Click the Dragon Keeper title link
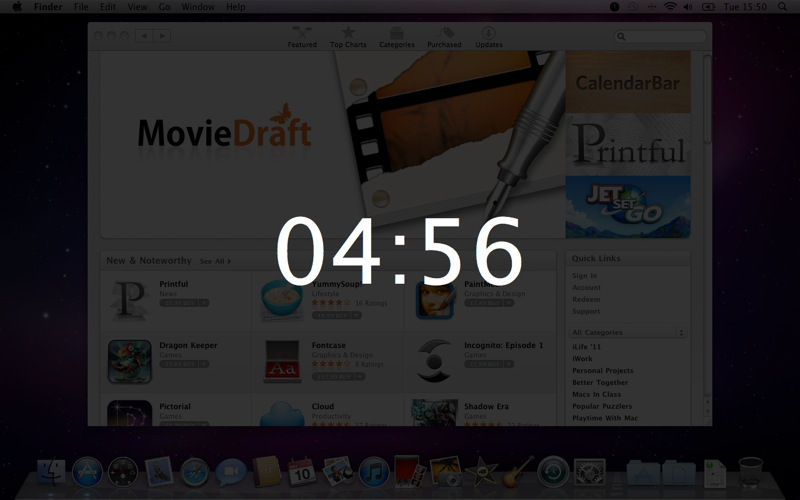Image resolution: width=800 pixels, height=500 pixels. 188,345
